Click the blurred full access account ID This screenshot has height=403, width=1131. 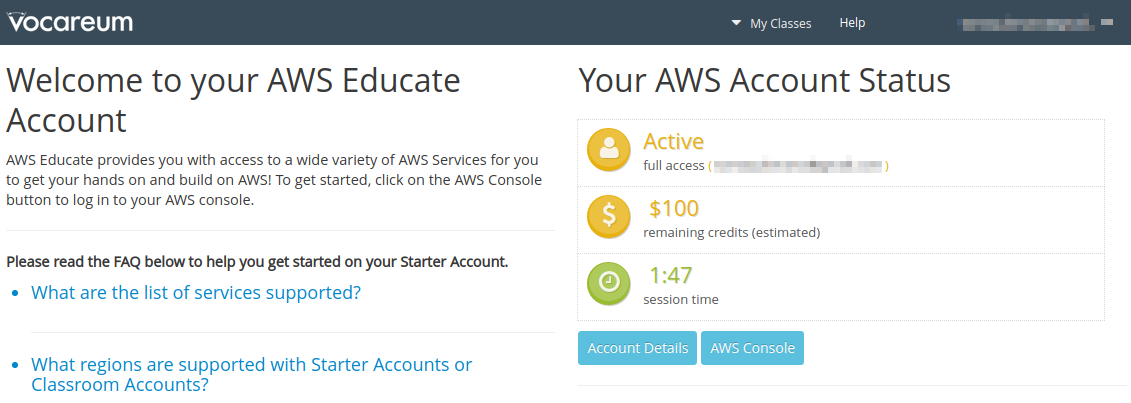pos(798,165)
